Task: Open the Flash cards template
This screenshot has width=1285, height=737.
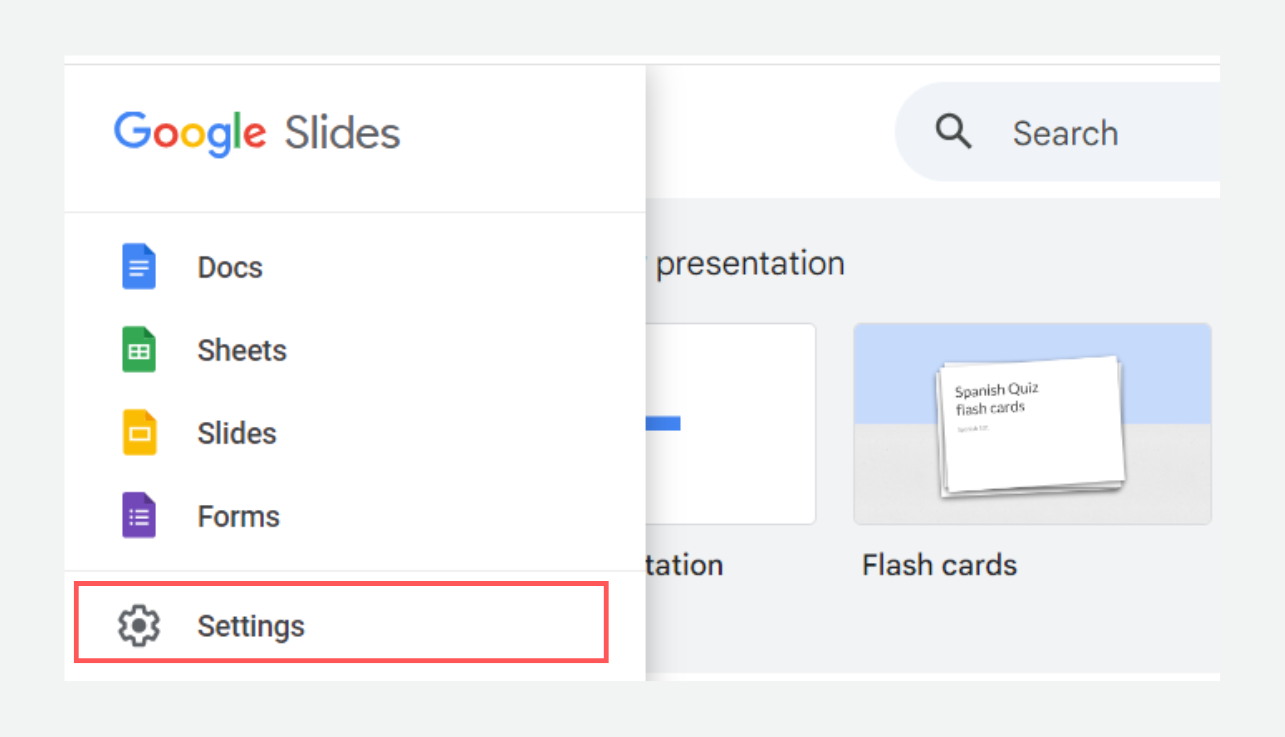Action: [1032, 423]
